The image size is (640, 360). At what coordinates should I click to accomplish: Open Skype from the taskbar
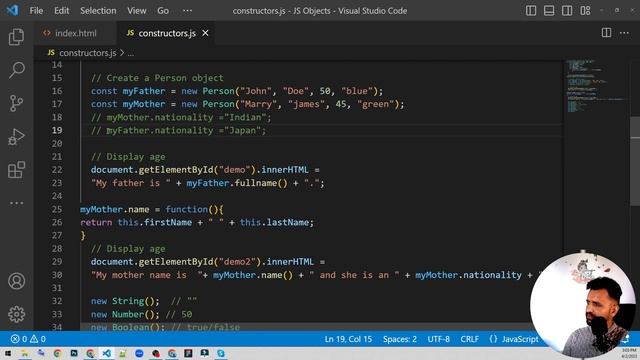pyautogui.click(x=221, y=353)
